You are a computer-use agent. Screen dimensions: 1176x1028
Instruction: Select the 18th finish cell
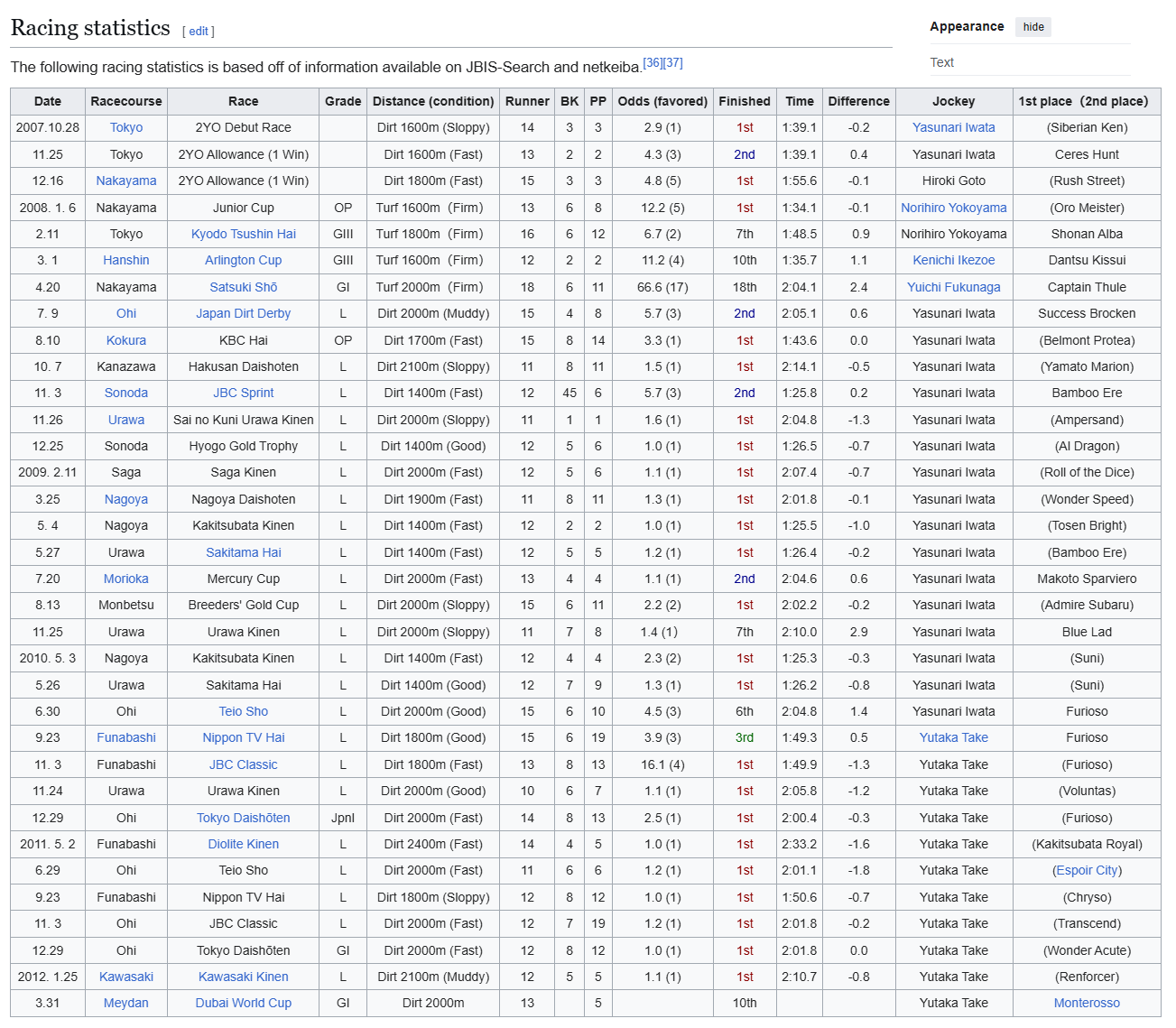coord(745,288)
